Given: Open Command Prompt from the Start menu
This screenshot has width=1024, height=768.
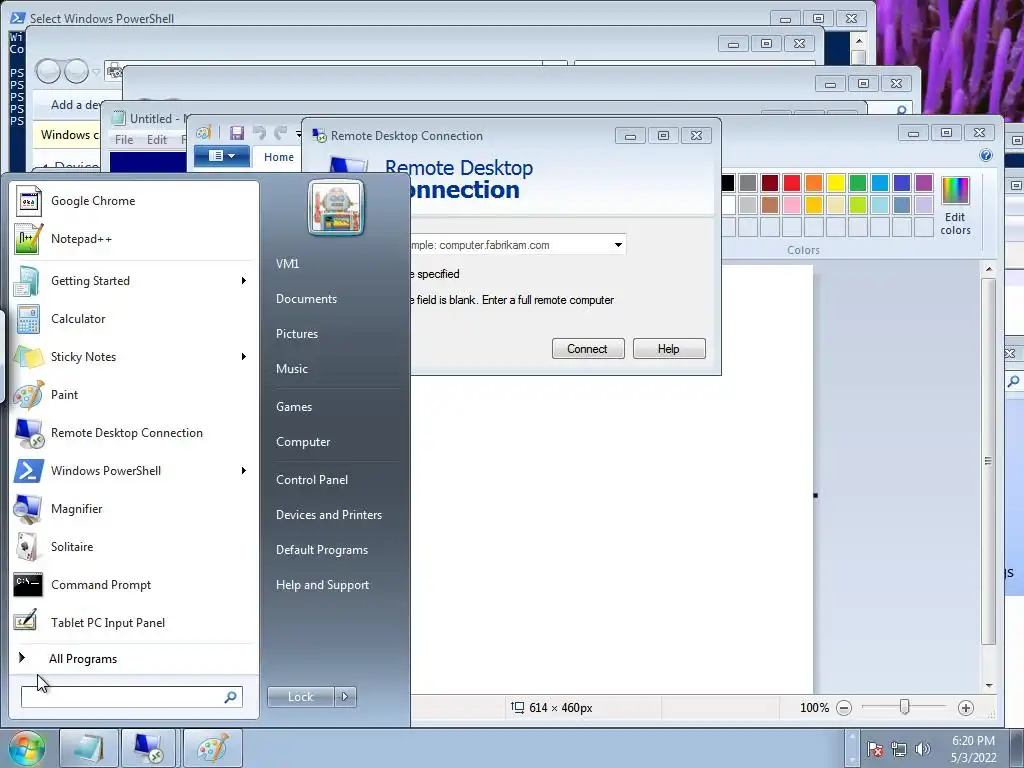Looking at the screenshot, I should pos(135,584).
